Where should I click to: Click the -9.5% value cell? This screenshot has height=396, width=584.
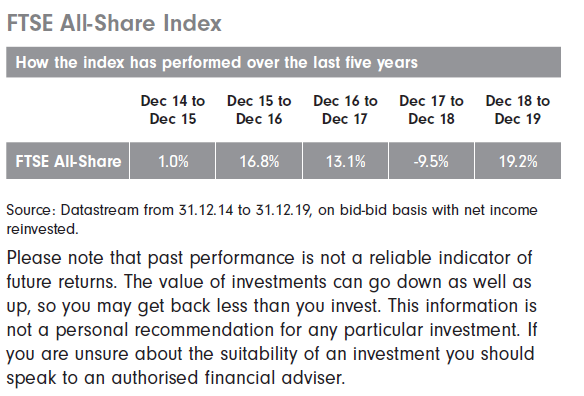click(431, 161)
